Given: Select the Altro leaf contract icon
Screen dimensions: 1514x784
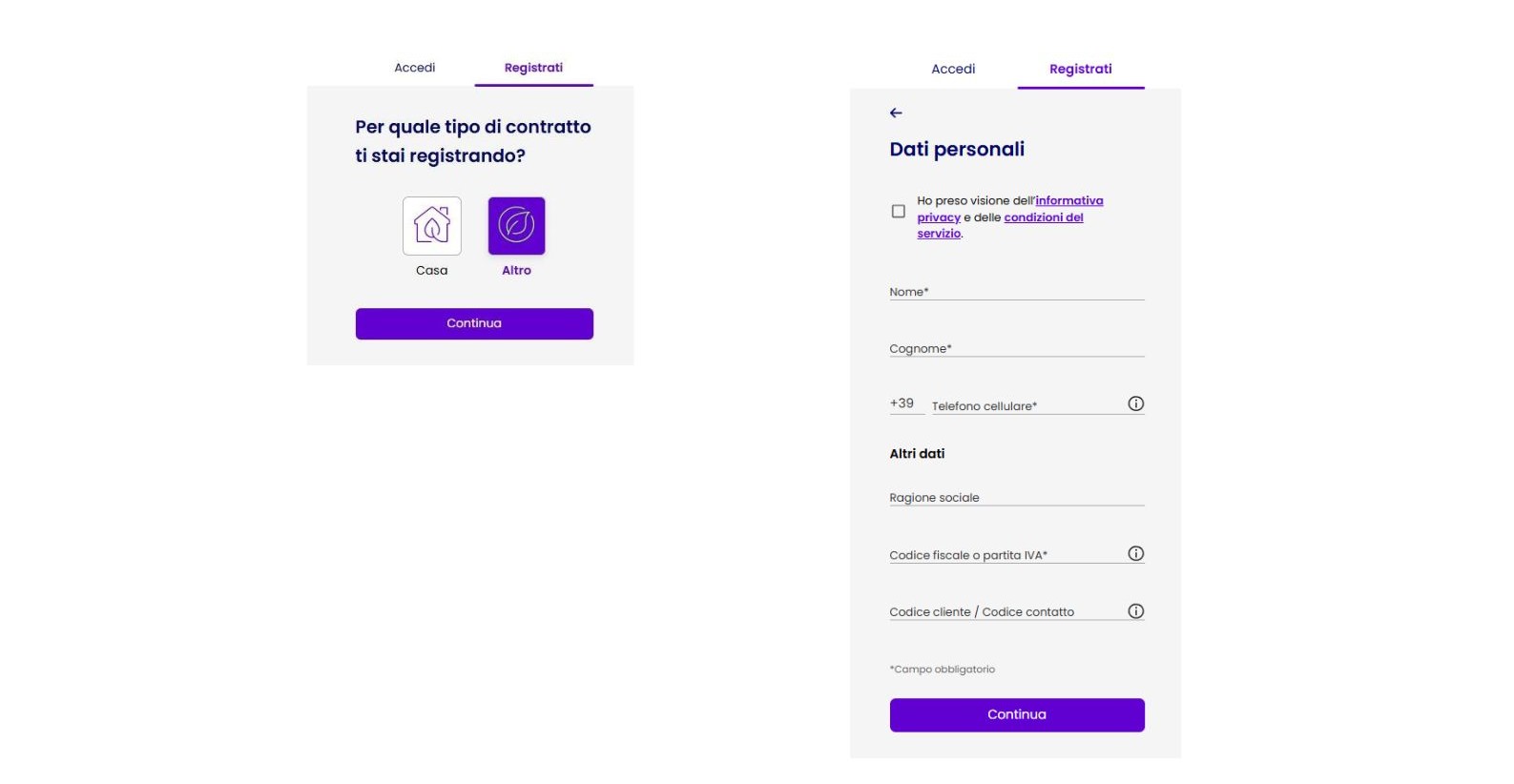Looking at the screenshot, I should 516,226.
